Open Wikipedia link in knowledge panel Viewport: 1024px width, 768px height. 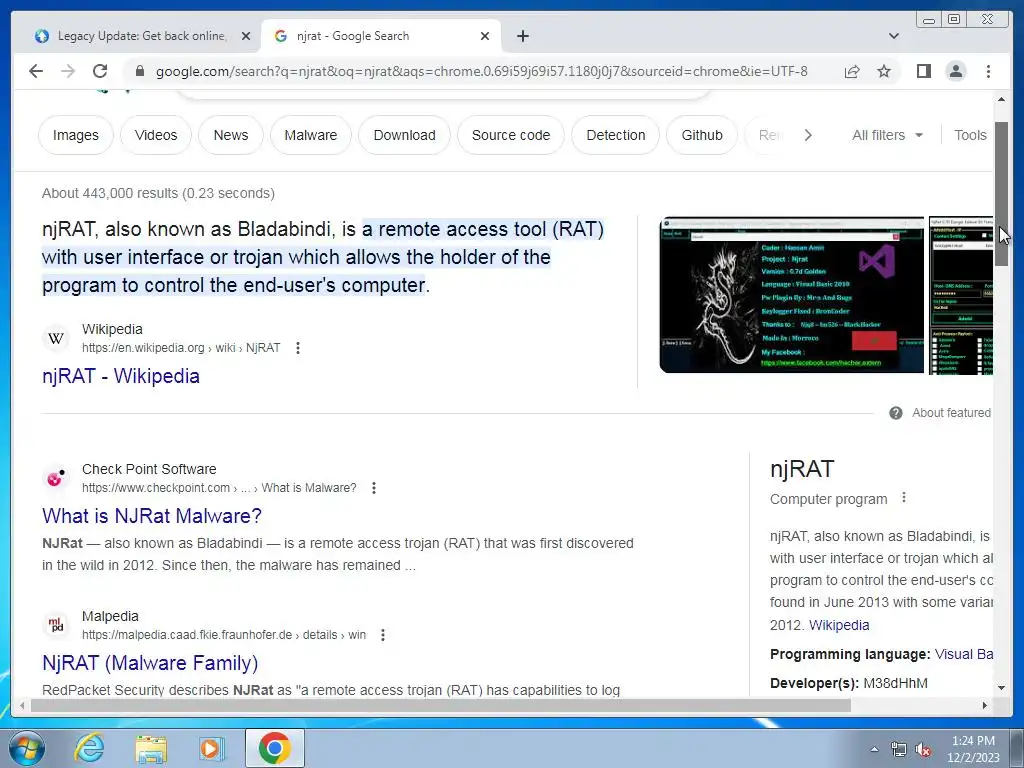(x=839, y=625)
